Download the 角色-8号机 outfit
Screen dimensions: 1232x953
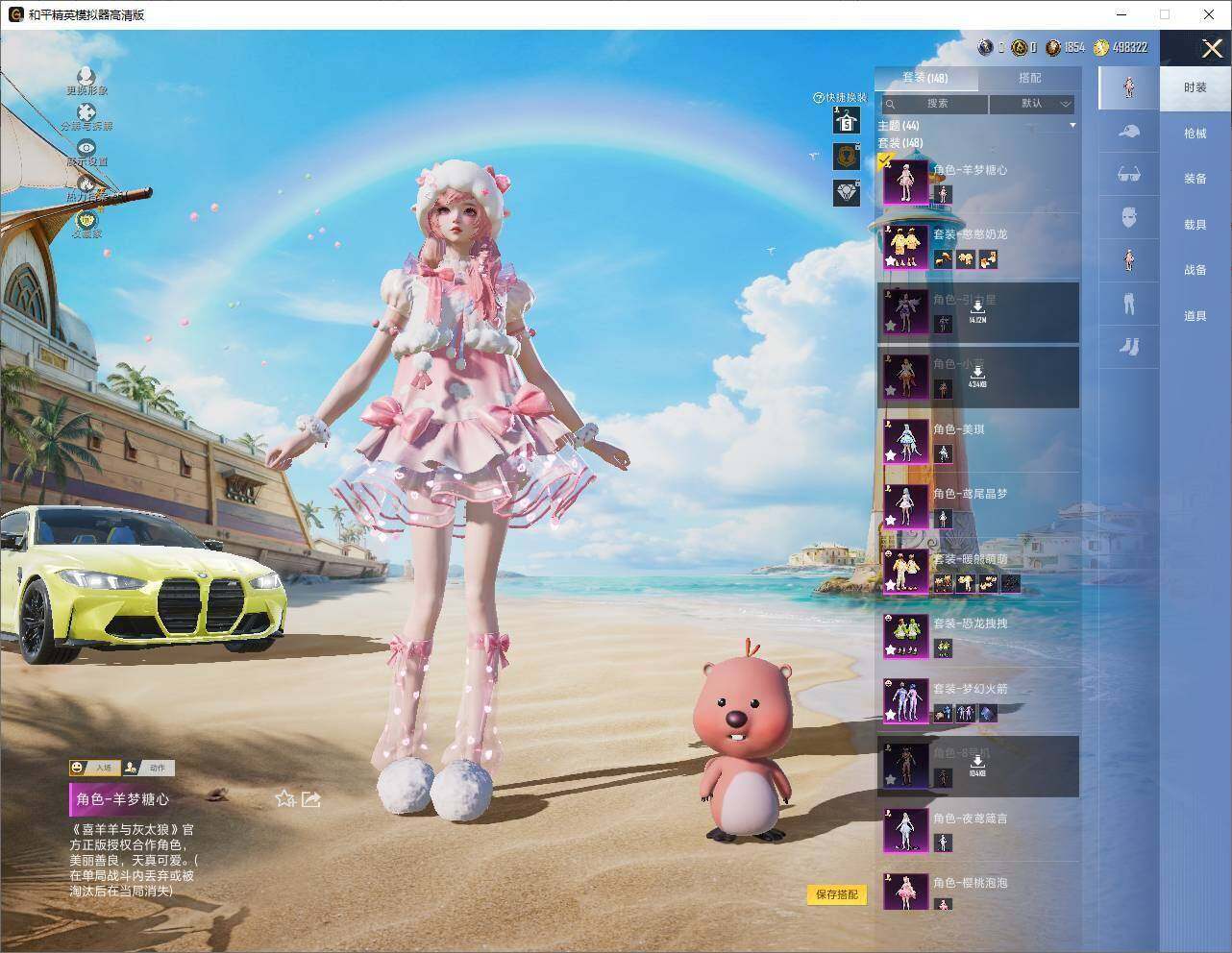[977, 764]
